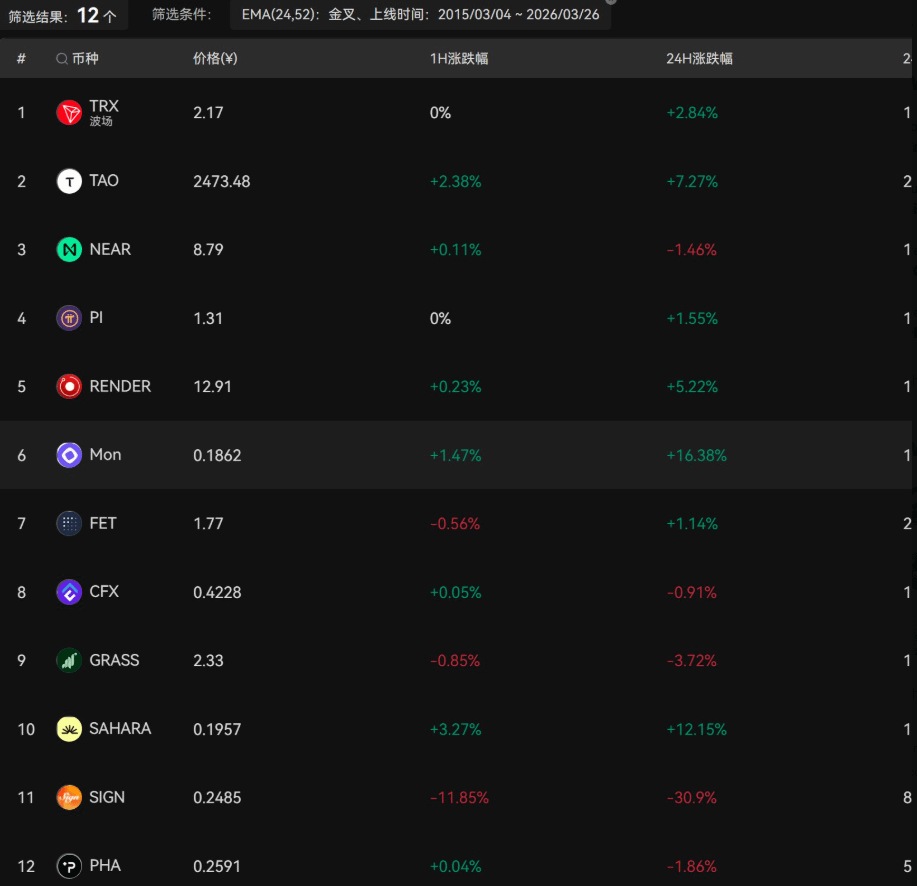Click the TAO coin logo icon
Viewport: 917px width, 886px height.
pyautogui.click(x=69, y=181)
